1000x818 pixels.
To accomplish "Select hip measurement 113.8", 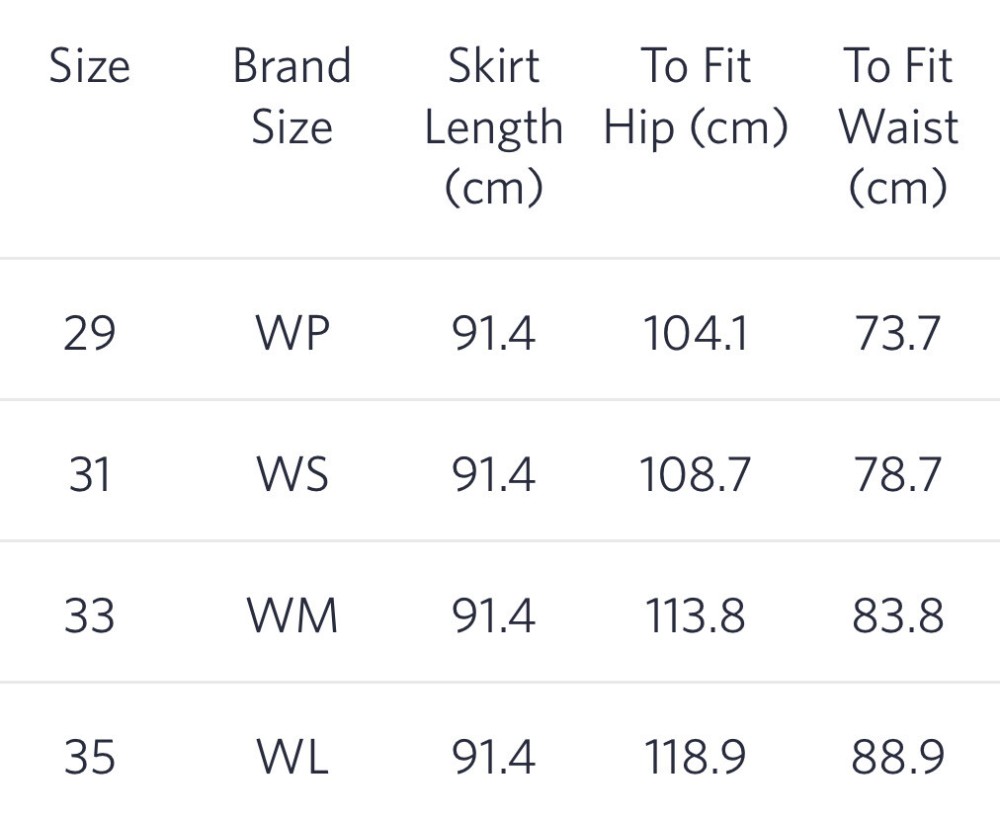I will click(x=695, y=616).
